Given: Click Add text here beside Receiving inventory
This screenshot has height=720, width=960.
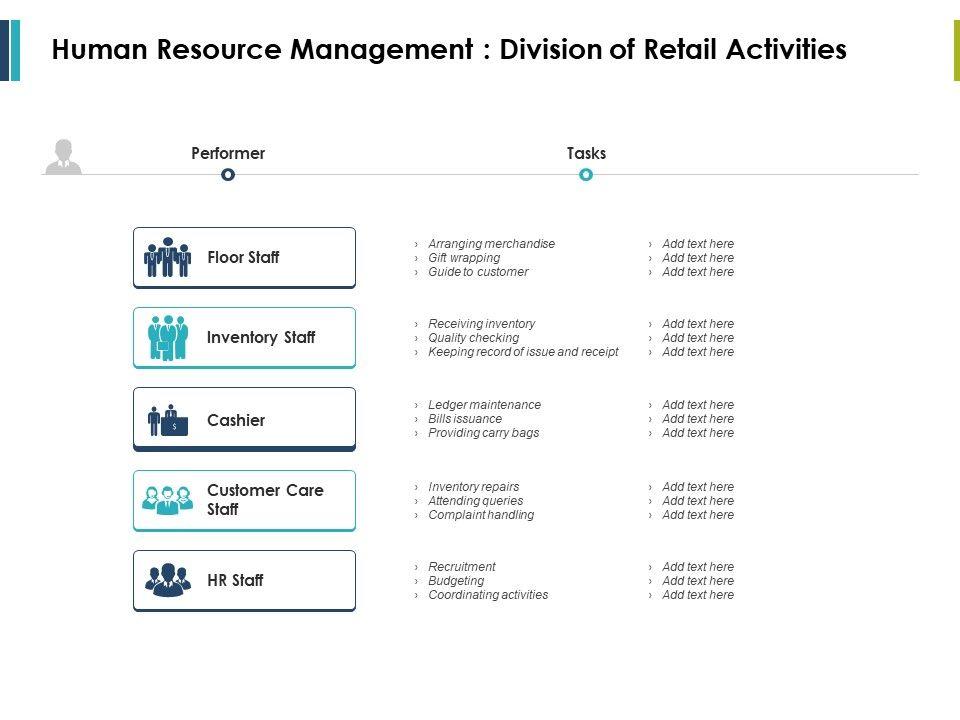Looking at the screenshot, I should coord(698,324).
